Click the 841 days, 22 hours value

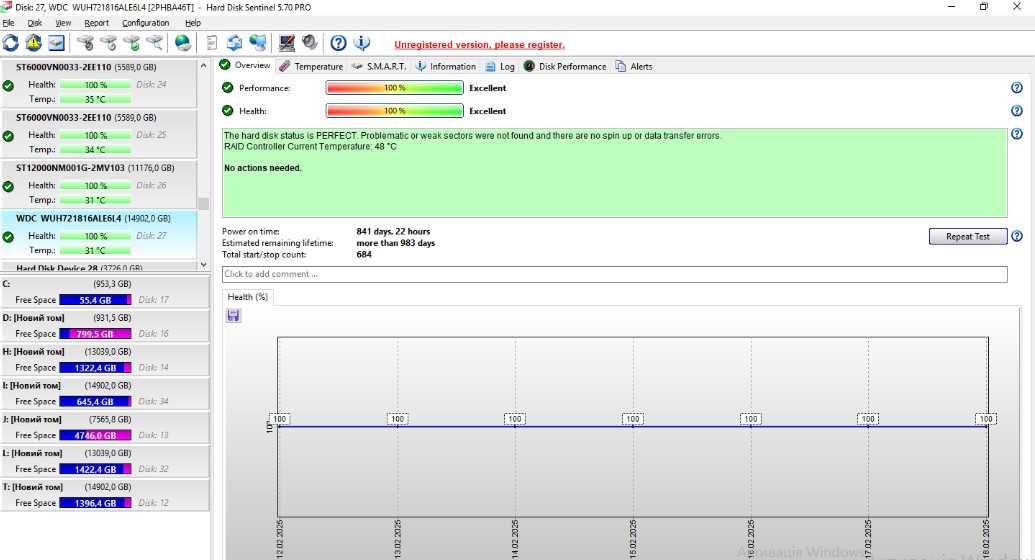393,232
